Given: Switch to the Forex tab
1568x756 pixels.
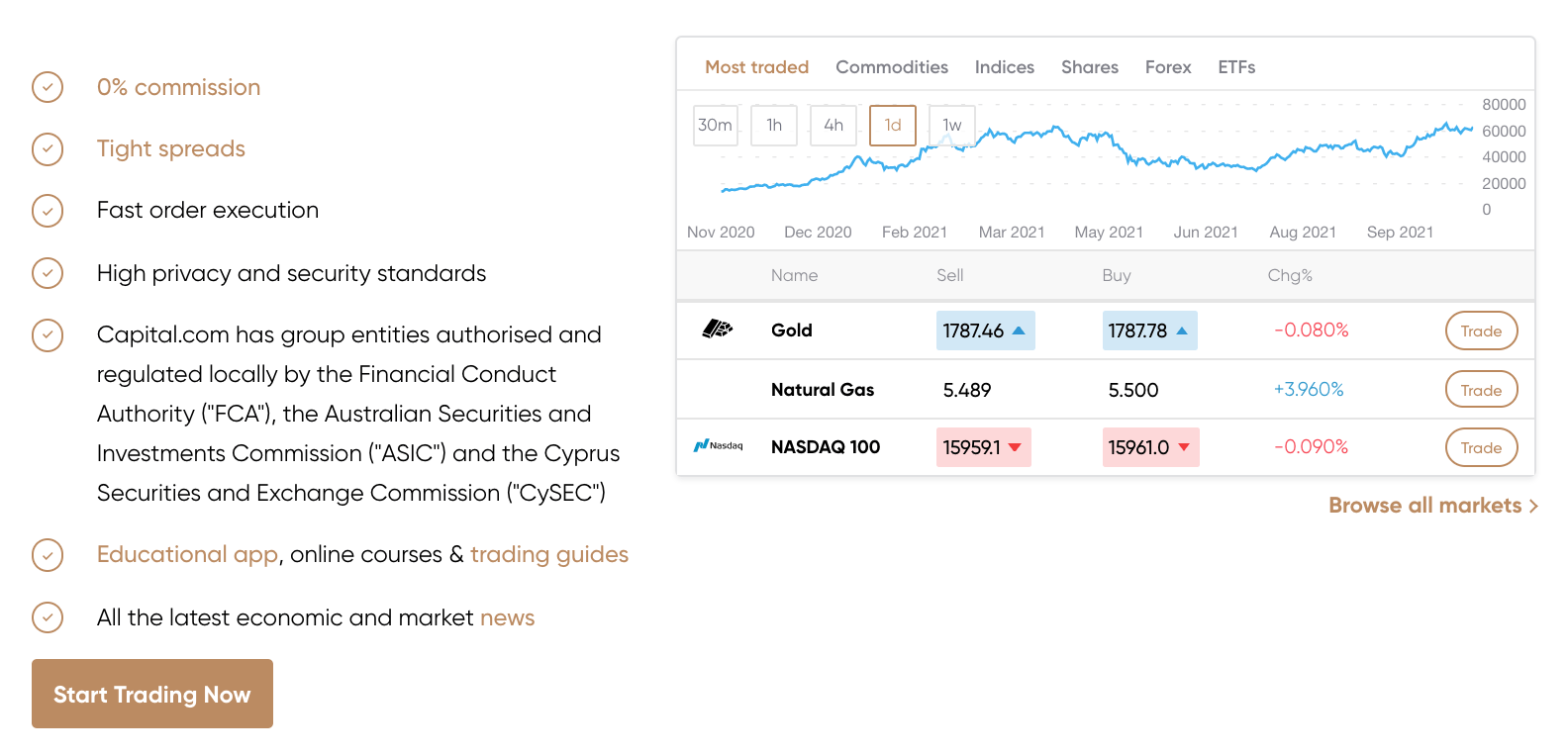Looking at the screenshot, I should point(1168,67).
